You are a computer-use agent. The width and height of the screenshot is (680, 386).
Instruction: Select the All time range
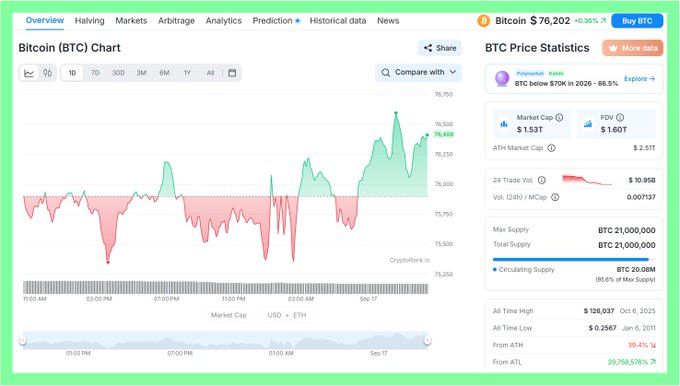210,73
